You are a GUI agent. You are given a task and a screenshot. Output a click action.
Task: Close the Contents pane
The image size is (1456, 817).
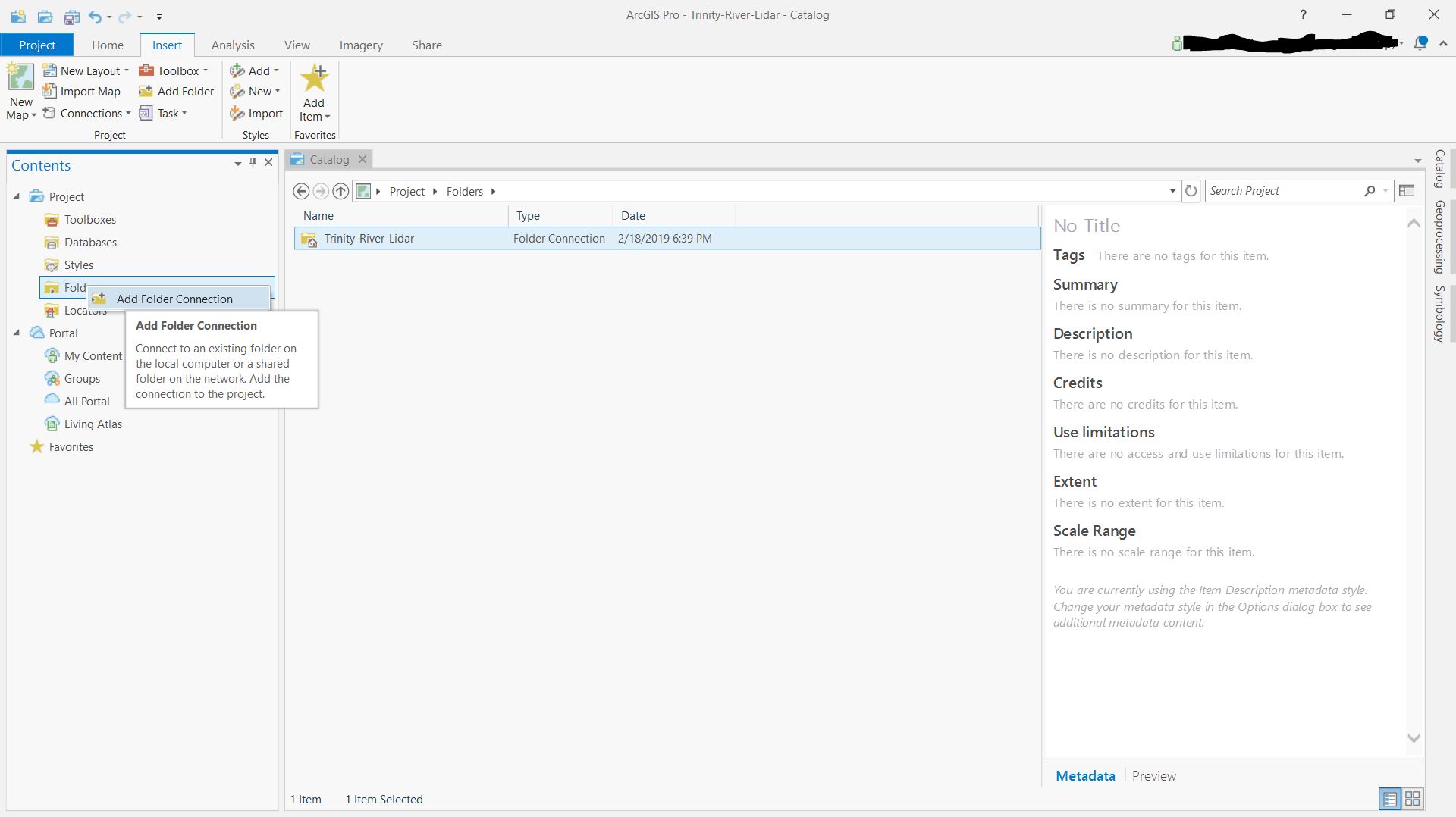click(268, 162)
